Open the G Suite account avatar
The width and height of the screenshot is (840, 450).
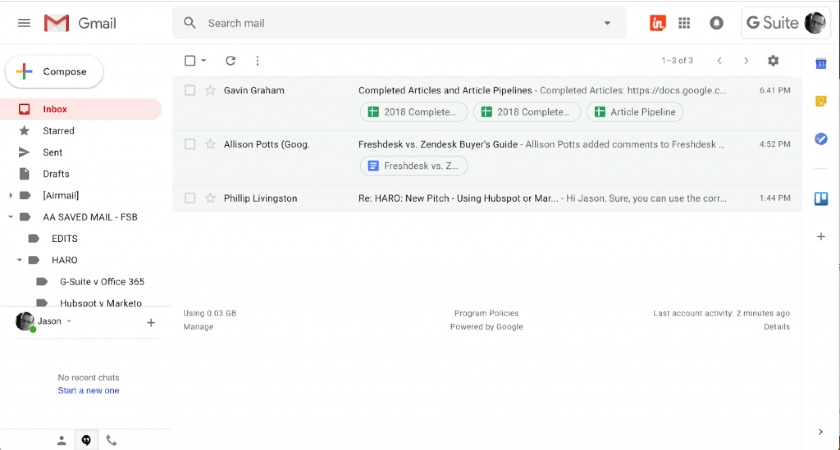point(815,22)
